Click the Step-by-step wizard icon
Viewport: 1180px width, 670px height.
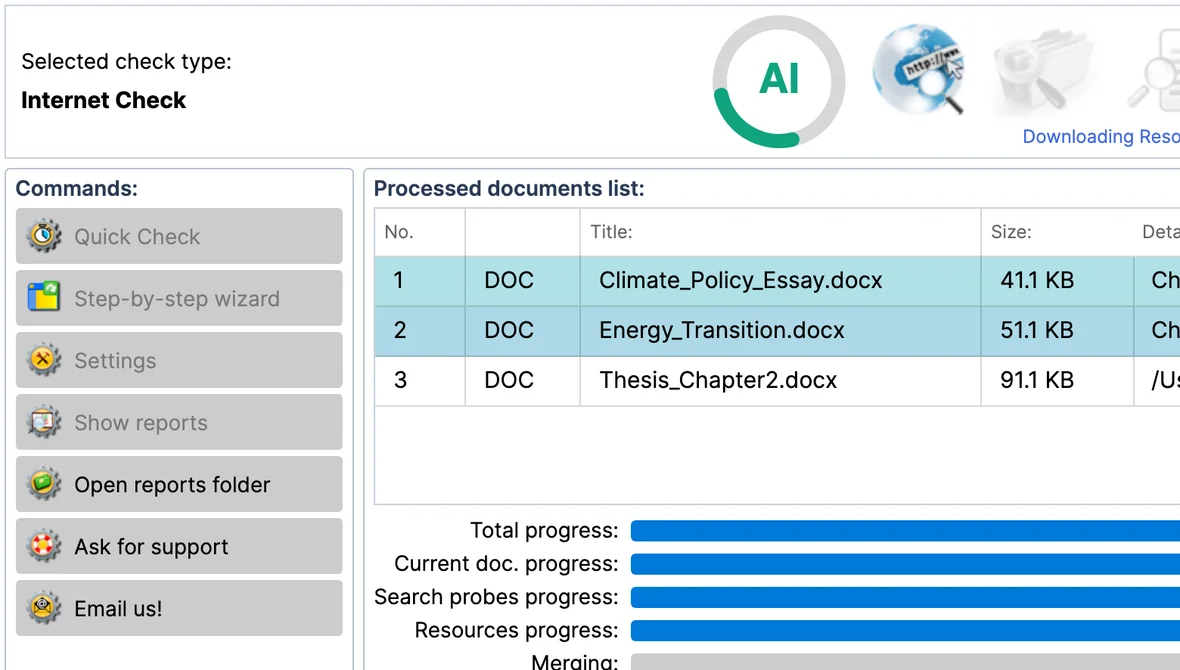pyautogui.click(x=44, y=298)
